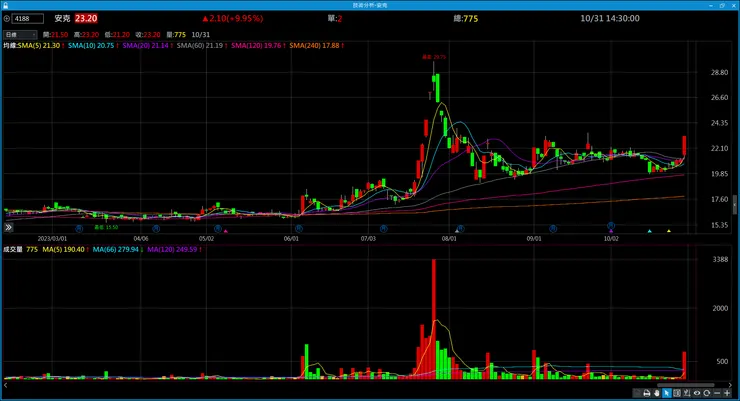Screen dimensions: 740x401
Task: Click the print icon in bottom toolbar
Action: pos(647,393)
